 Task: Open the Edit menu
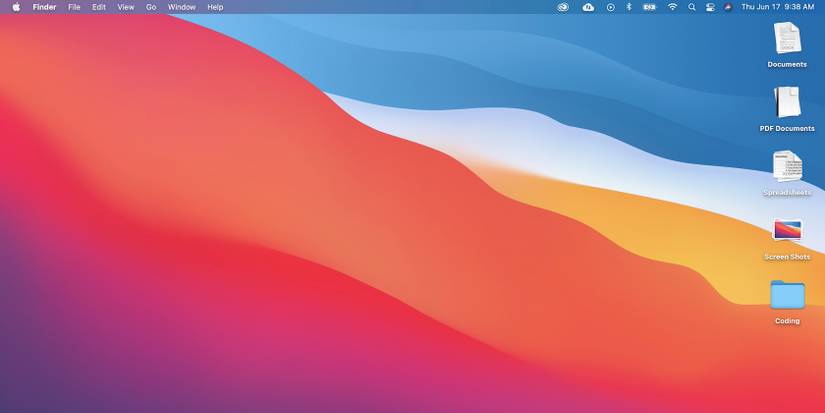(x=99, y=7)
